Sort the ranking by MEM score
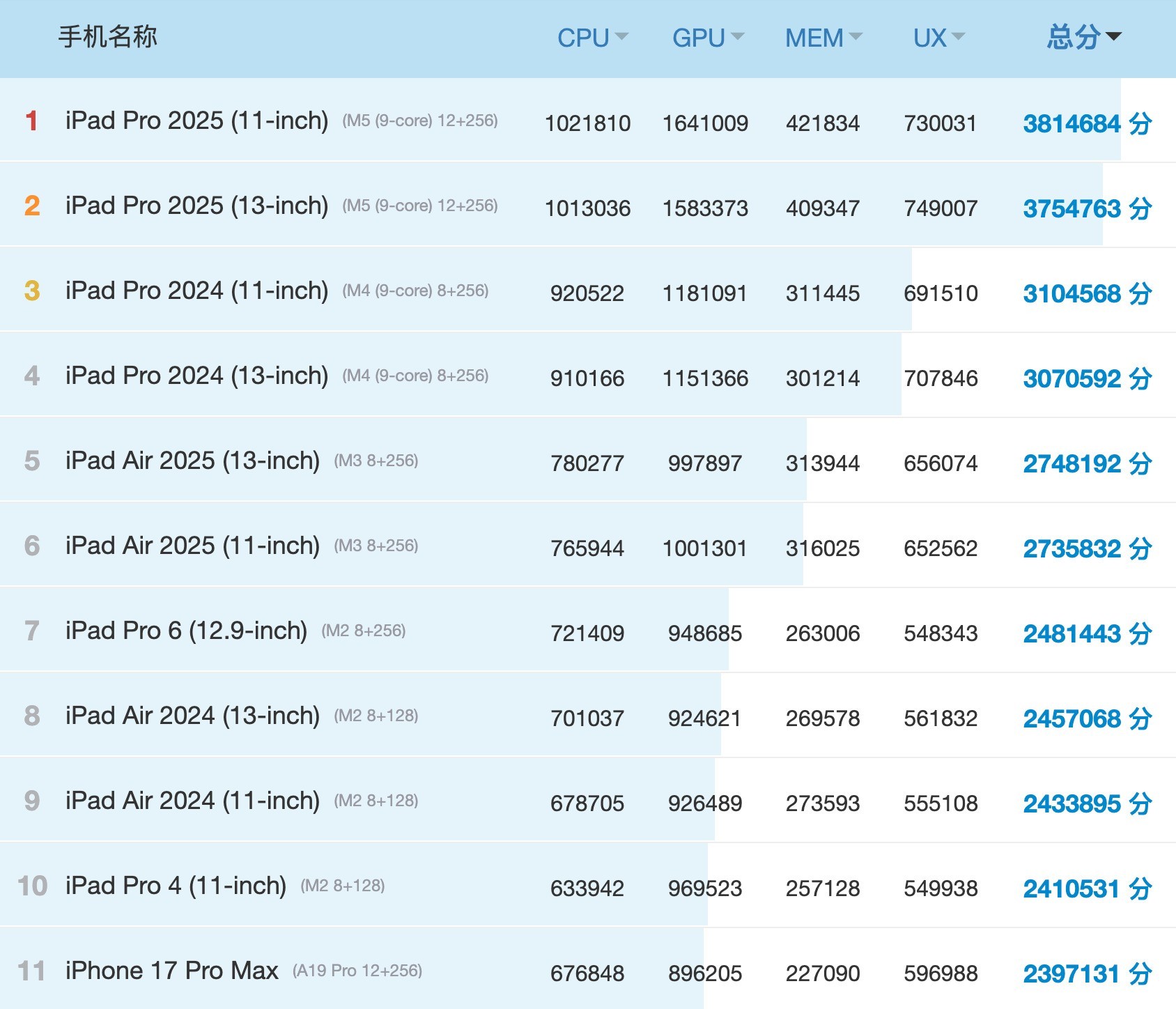 tap(823, 38)
